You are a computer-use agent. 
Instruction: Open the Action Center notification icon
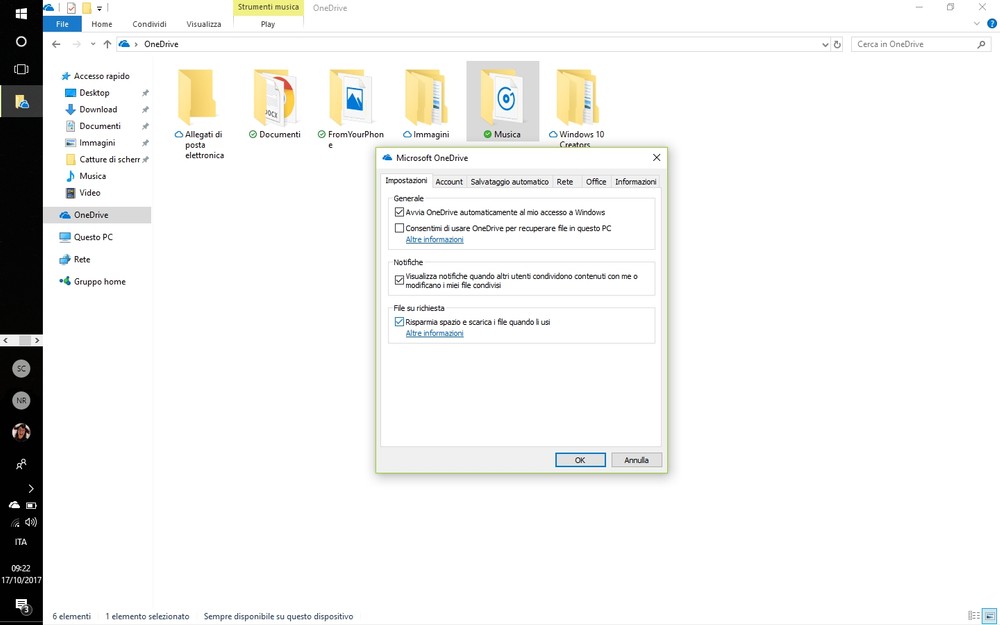click(21, 605)
